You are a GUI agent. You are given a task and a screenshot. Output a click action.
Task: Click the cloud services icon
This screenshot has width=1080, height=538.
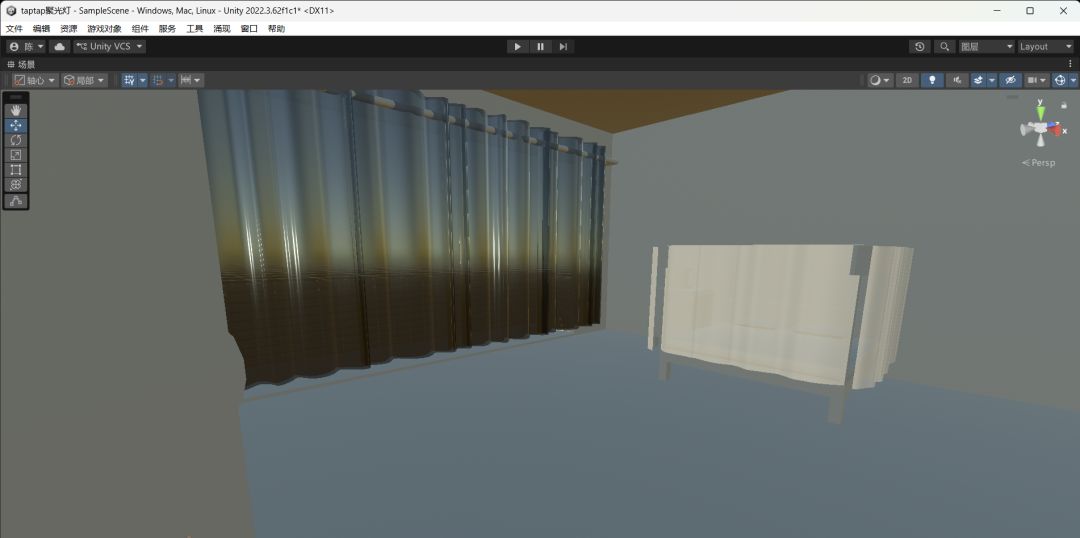pos(59,47)
